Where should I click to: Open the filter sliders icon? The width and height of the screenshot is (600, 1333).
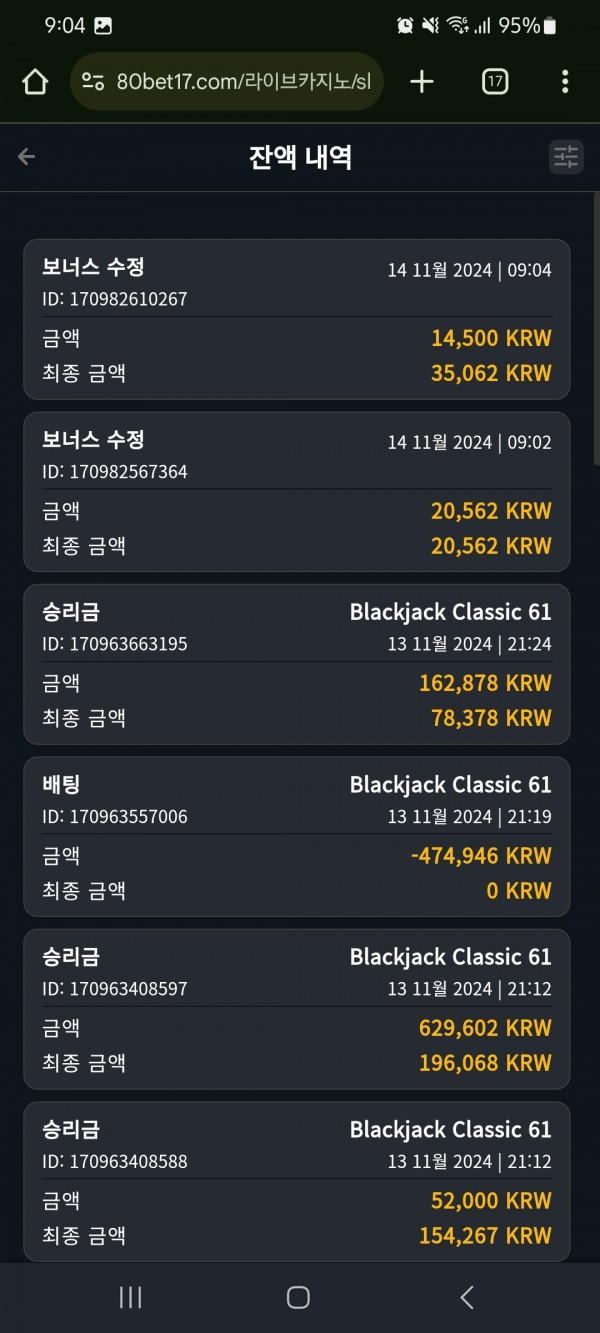click(566, 157)
